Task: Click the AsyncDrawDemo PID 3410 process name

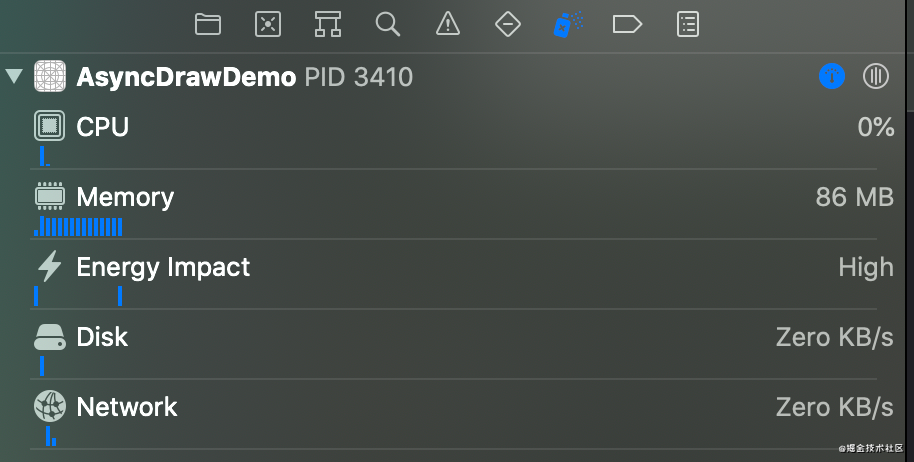Action: tap(244, 77)
